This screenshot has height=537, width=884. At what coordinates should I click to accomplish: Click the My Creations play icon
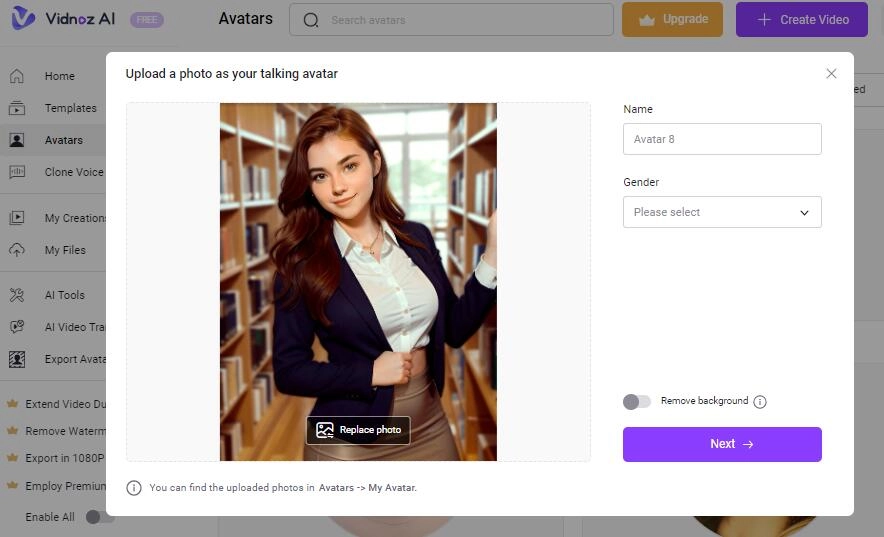pyautogui.click(x=17, y=218)
